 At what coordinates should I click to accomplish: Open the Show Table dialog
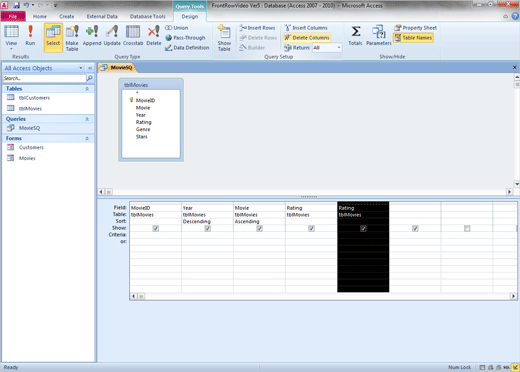[224, 38]
